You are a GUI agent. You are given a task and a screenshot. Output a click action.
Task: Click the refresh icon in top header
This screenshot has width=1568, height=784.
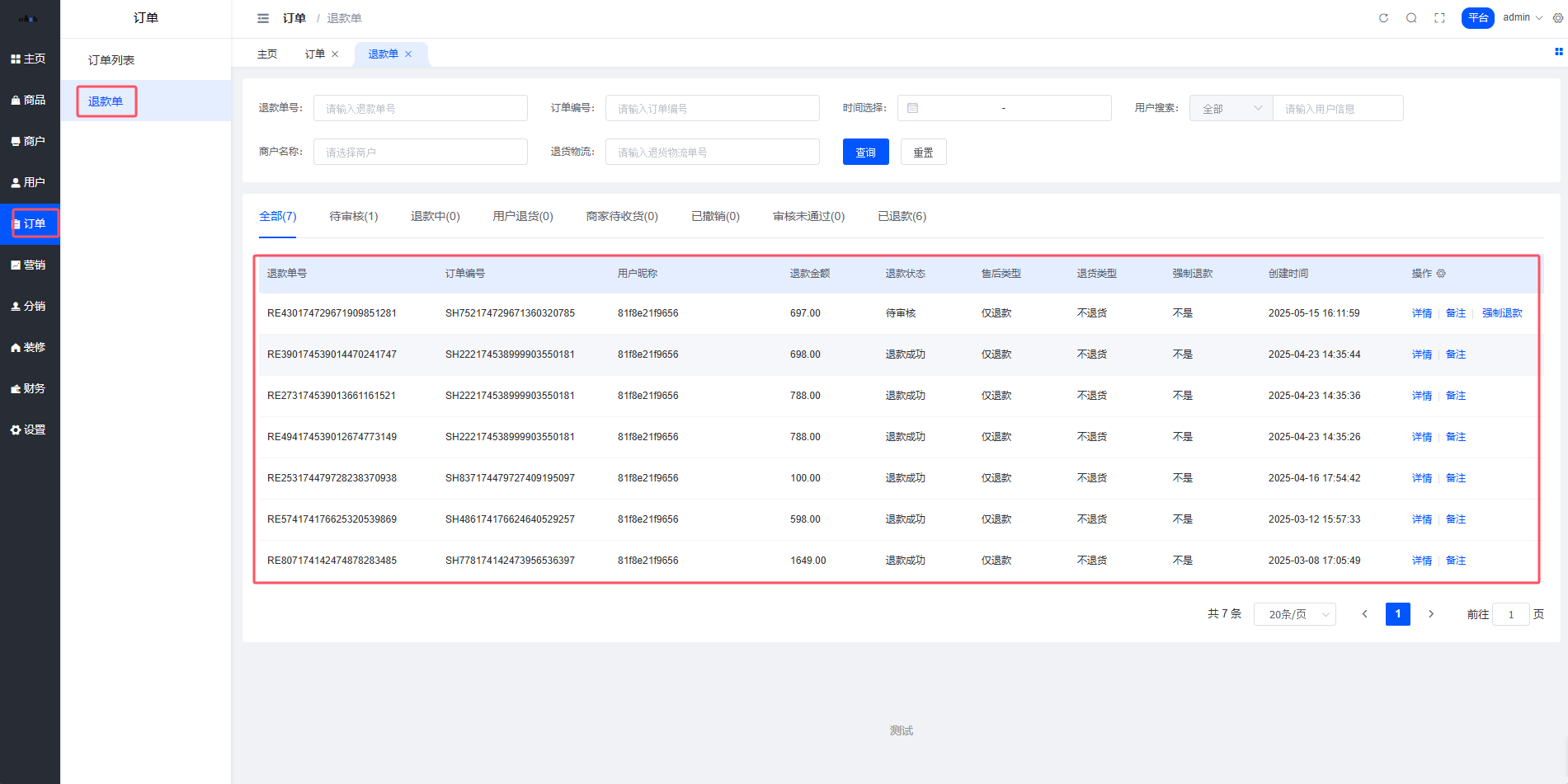1383,18
